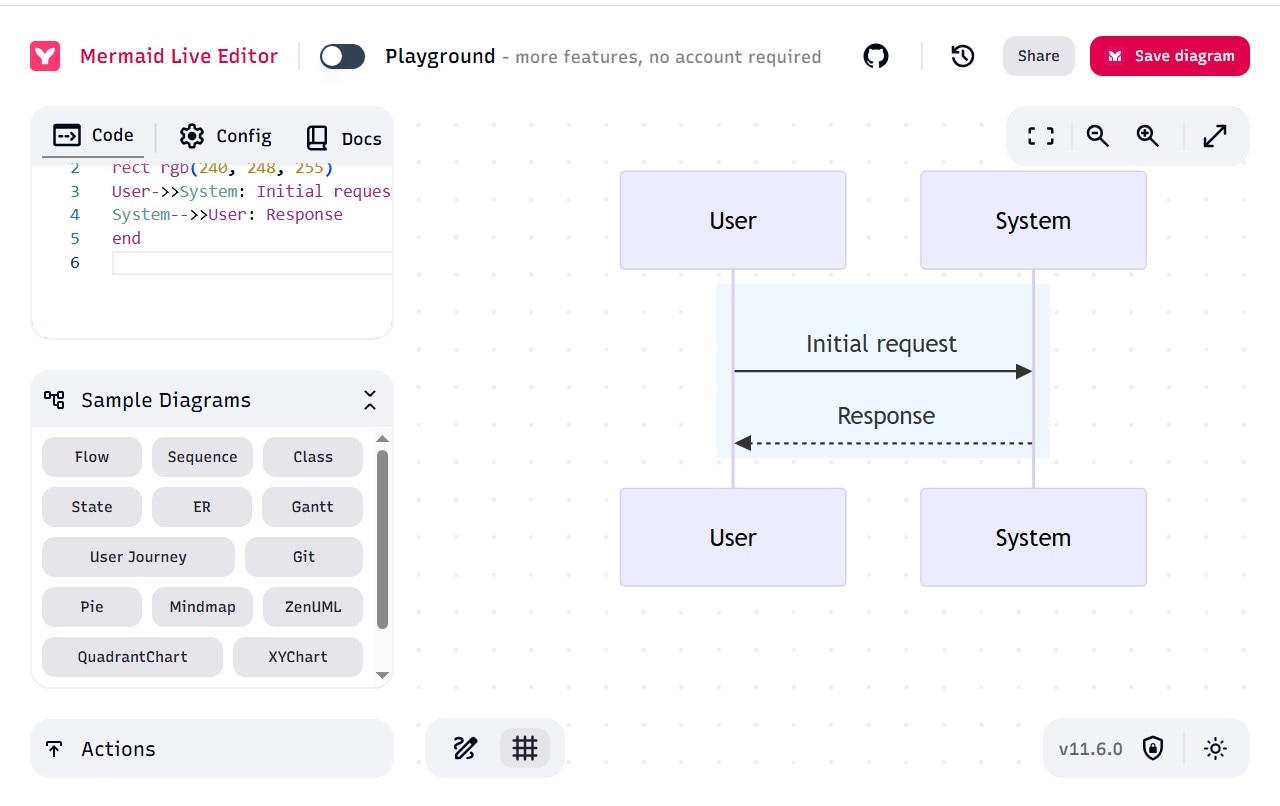Viewport: 1280px width, 806px height.
Task: Fit diagram to view with the fullscreen-corners icon
Action: click(x=1041, y=136)
